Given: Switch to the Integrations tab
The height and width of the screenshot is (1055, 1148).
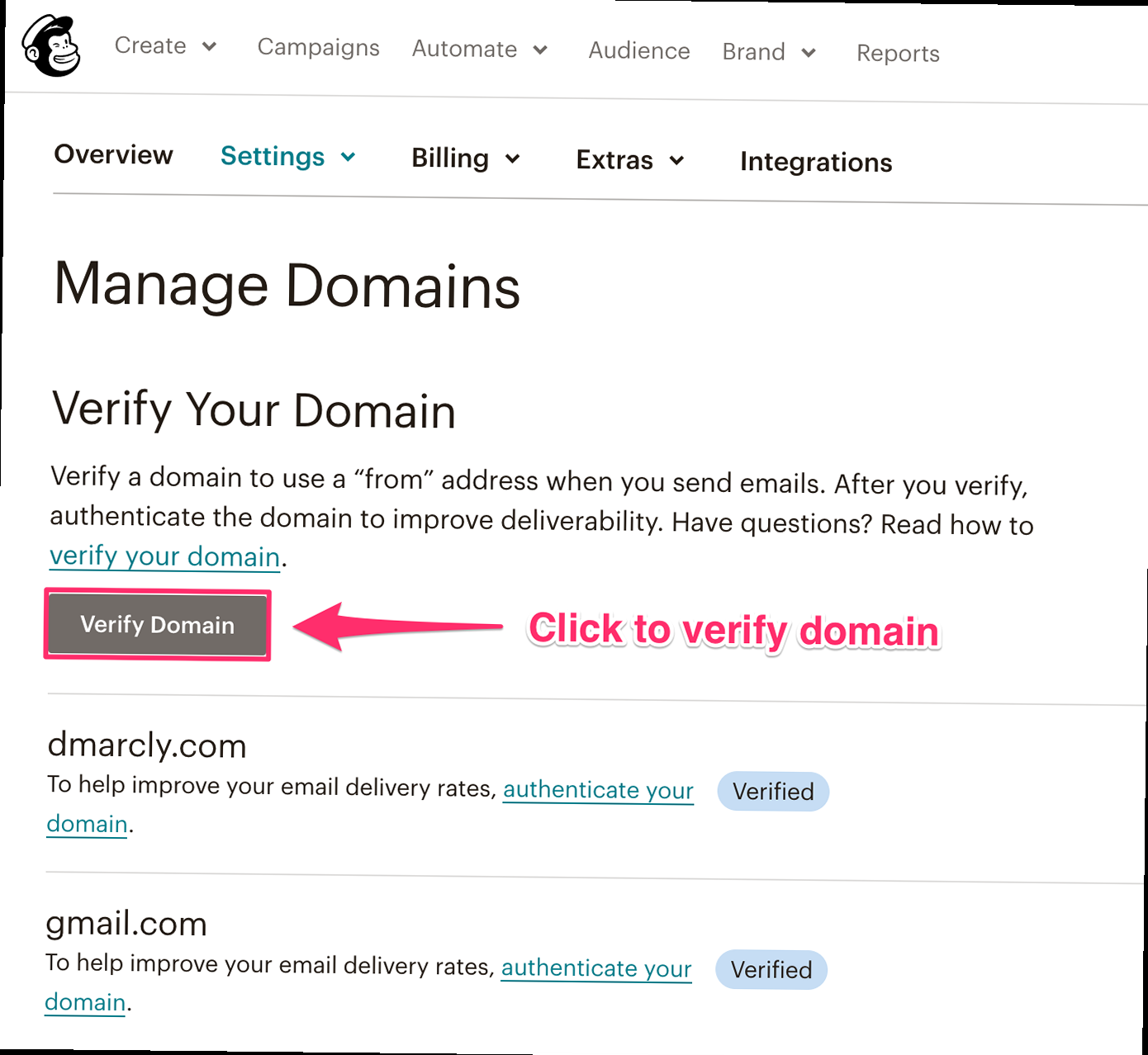Looking at the screenshot, I should coord(815,163).
